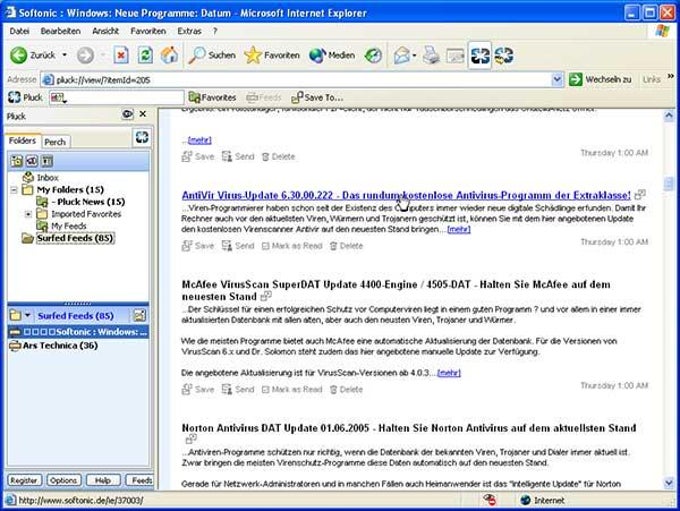
Task: Click the new folder icon in folder toolbar
Action: [17, 161]
